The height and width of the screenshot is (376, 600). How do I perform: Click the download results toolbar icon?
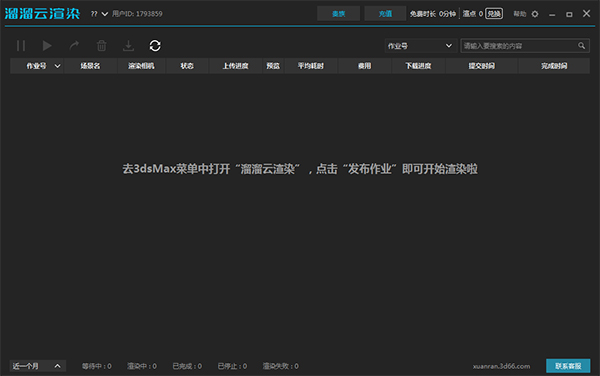coord(128,46)
